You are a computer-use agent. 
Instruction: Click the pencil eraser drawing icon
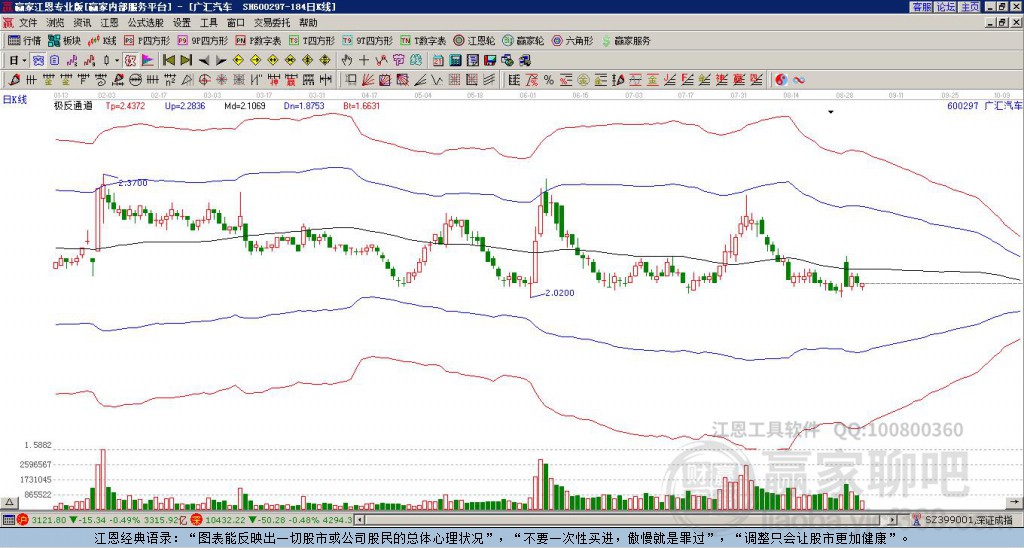click(14, 80)
